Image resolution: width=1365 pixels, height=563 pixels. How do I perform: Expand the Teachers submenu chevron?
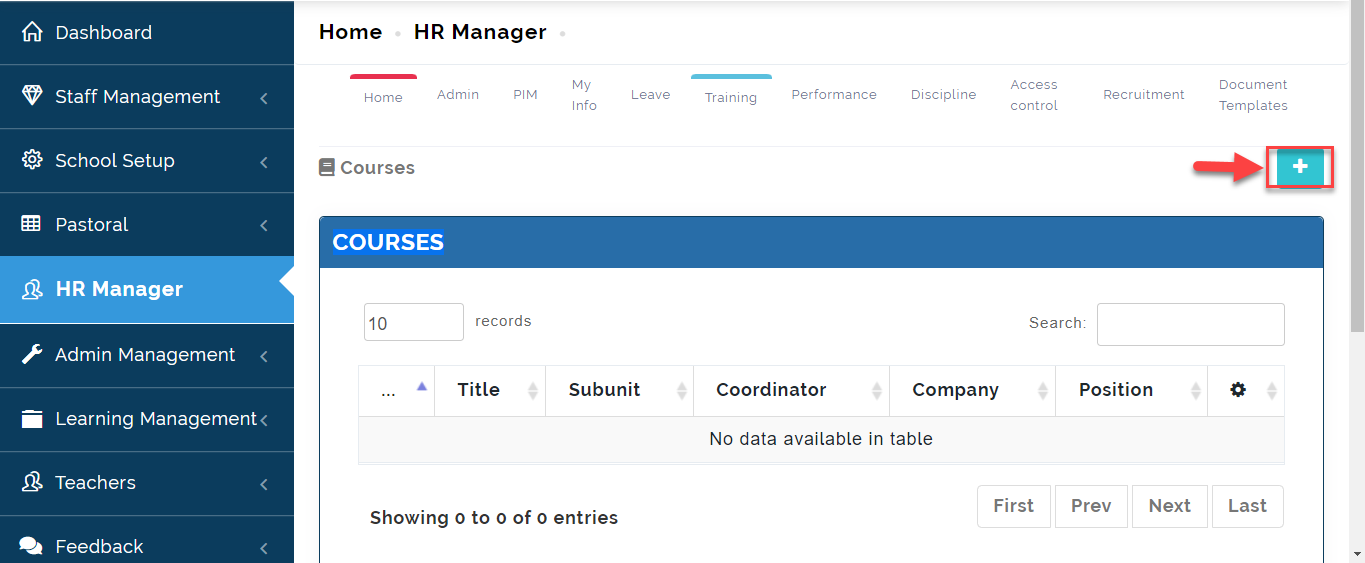point(264,484)
